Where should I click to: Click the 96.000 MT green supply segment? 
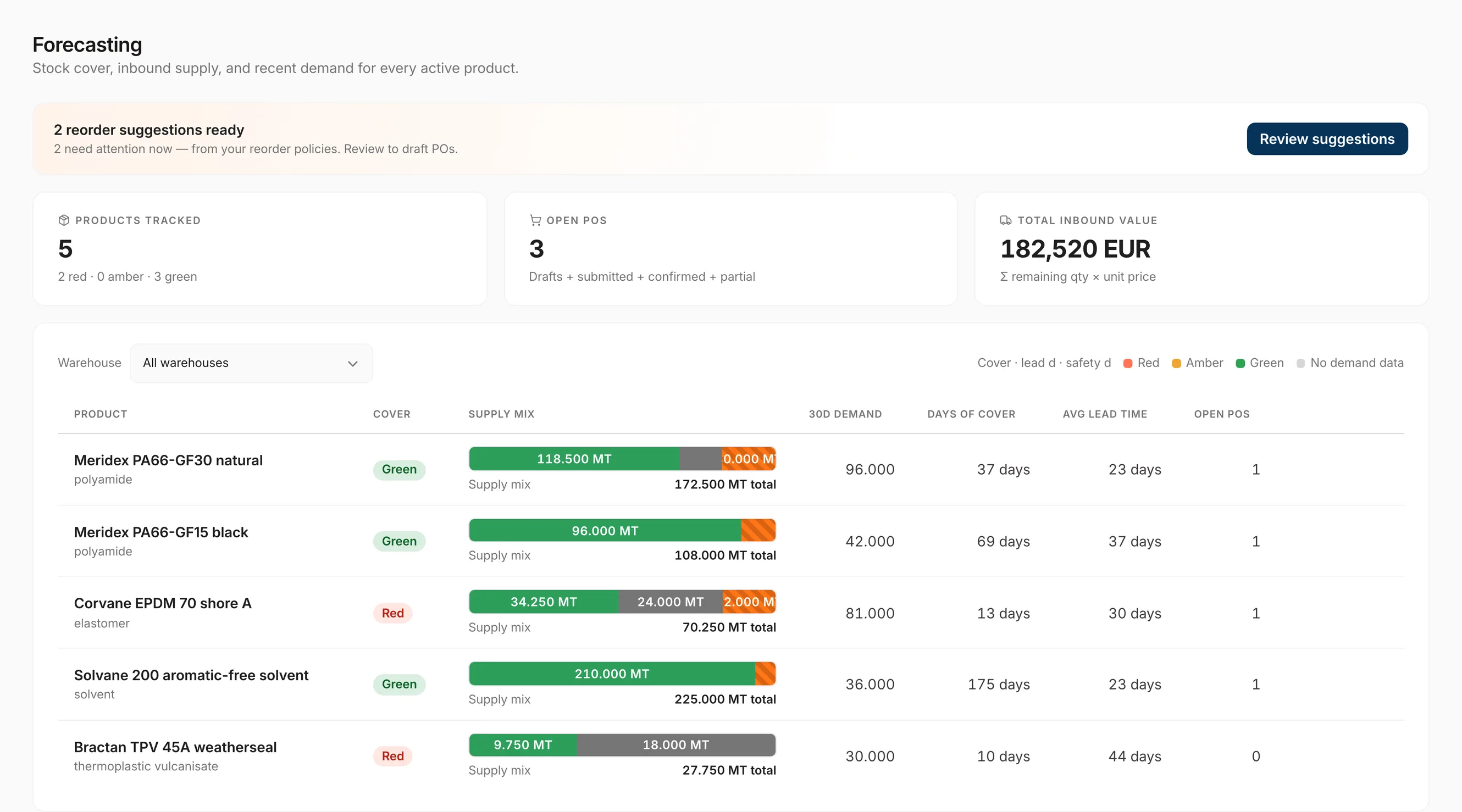(x=605, y=531)
